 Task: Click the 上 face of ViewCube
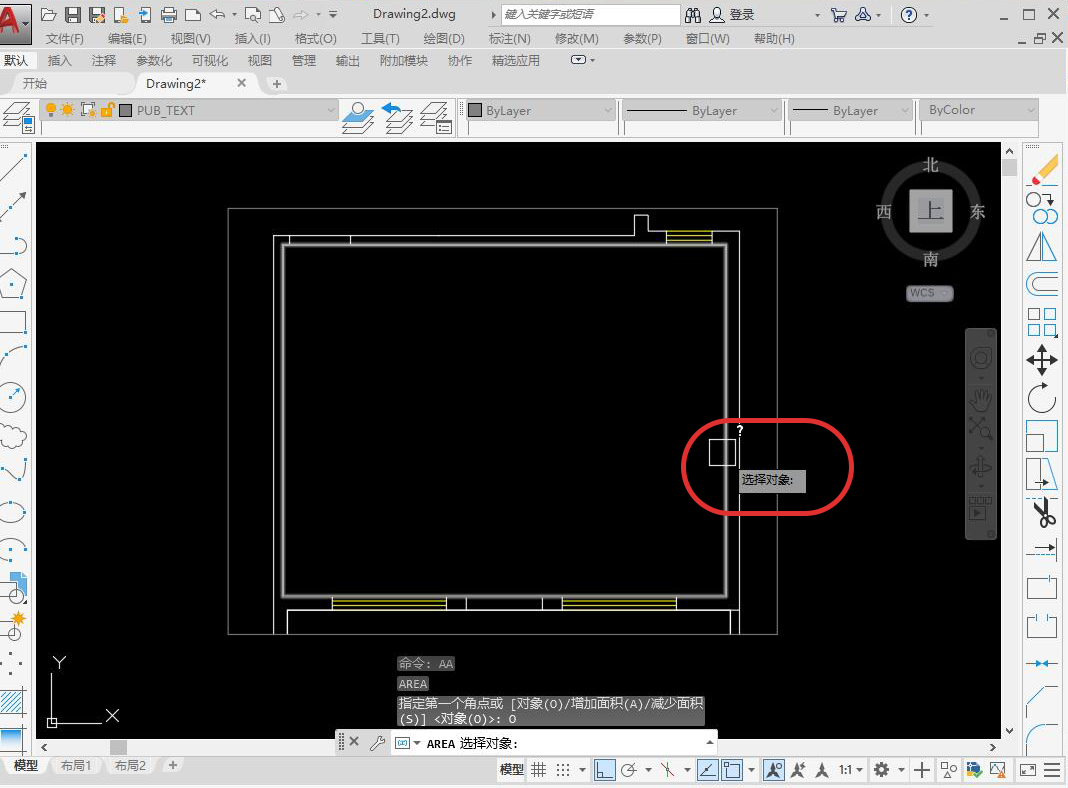[x=930, y=211]
